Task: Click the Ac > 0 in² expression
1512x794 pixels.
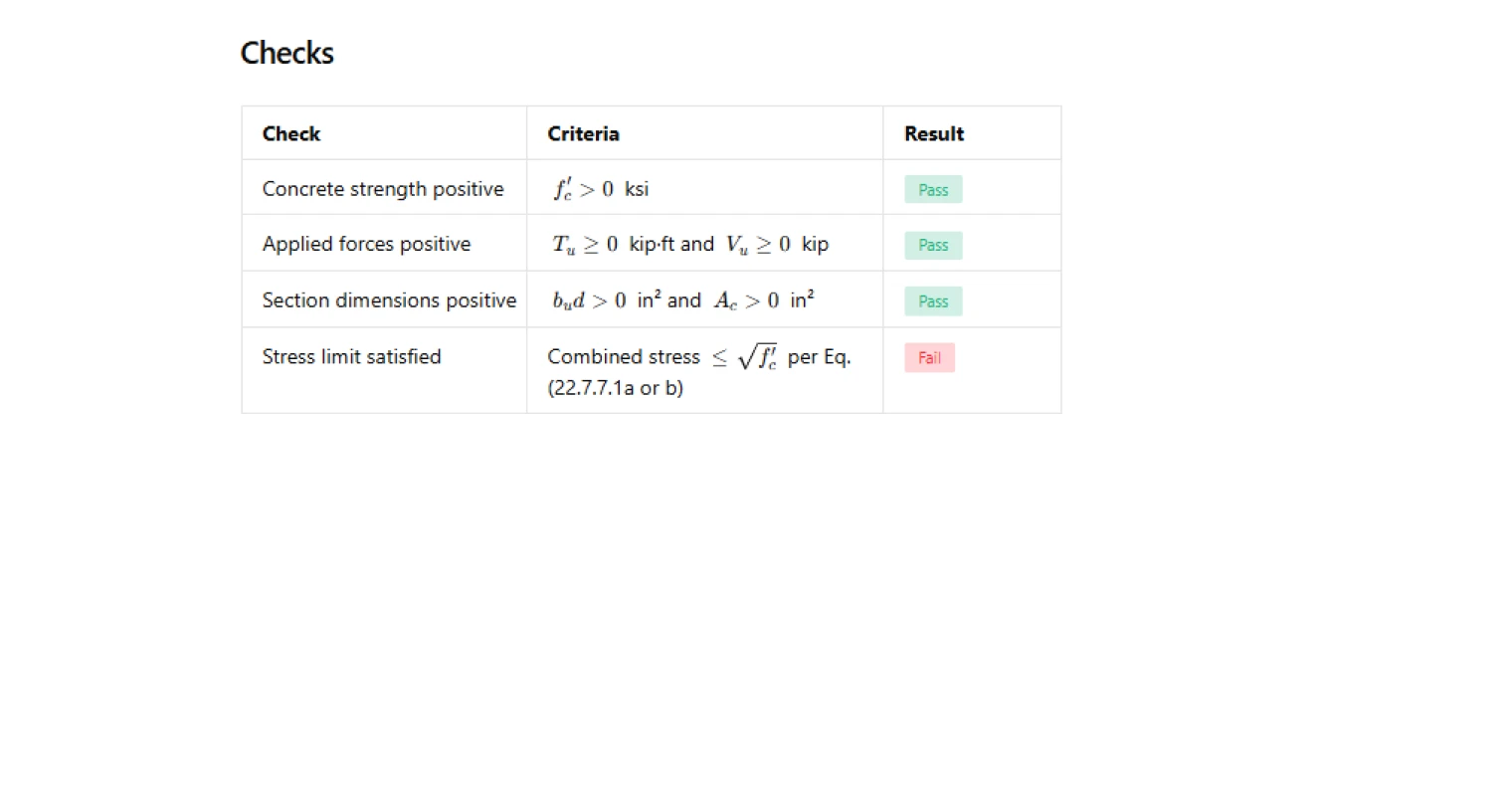Action: point(764,300)
